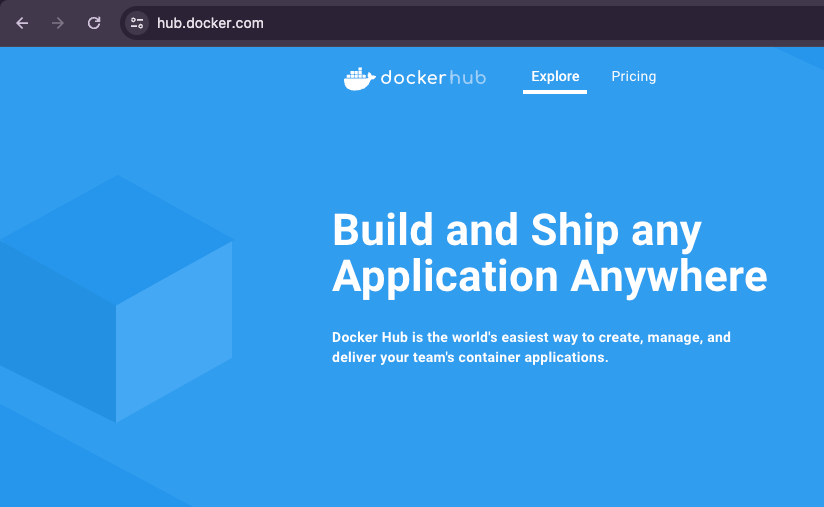Go back with the browser back arrow
This screenshot has width=824, height=507.
[22, 23]
